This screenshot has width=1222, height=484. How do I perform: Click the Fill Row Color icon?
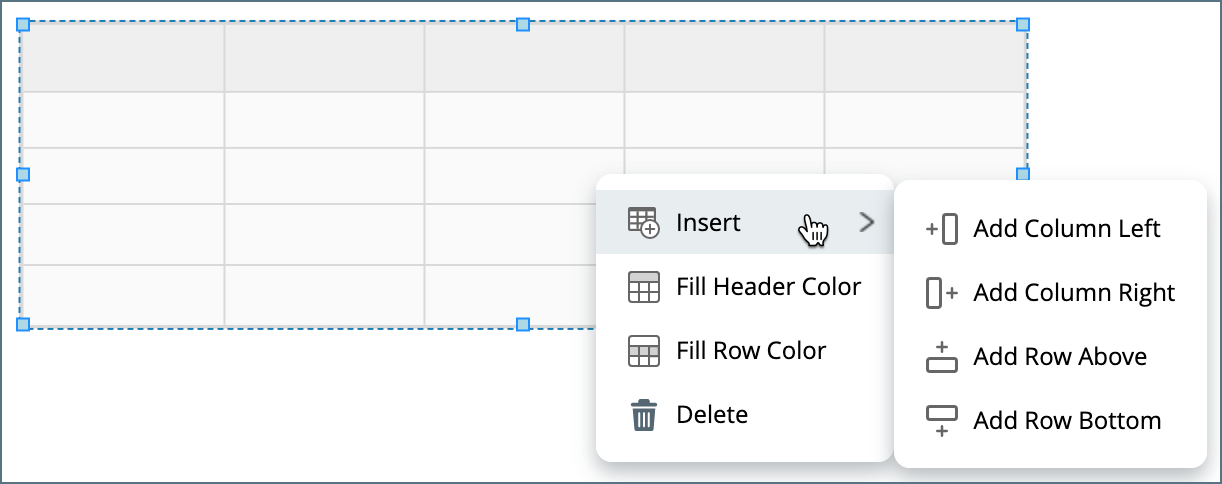[x=643, y=351]
